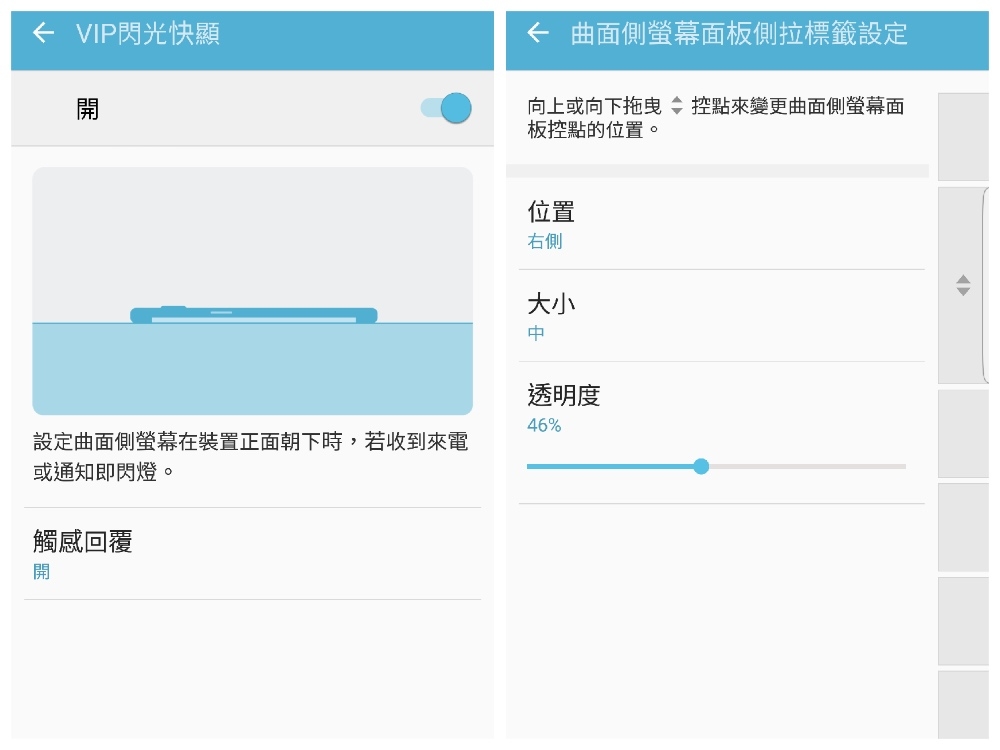Image resolution: width=1000 pixels, height=750 pixels.
Task: Tap back arrow beside 曲面側螢幕面板側拉標籤設定
Action: (x=538, y=33)
